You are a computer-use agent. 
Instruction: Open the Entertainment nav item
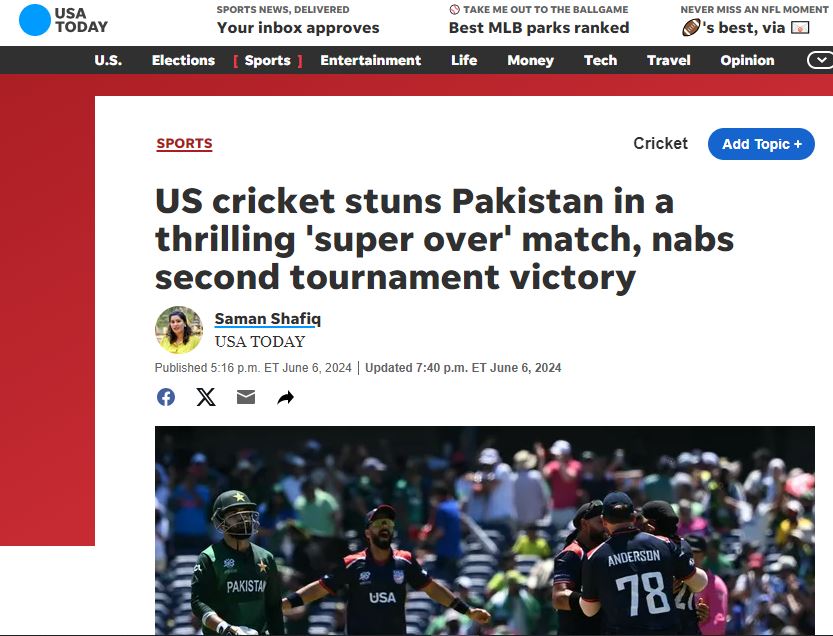[x=370, y=61]
